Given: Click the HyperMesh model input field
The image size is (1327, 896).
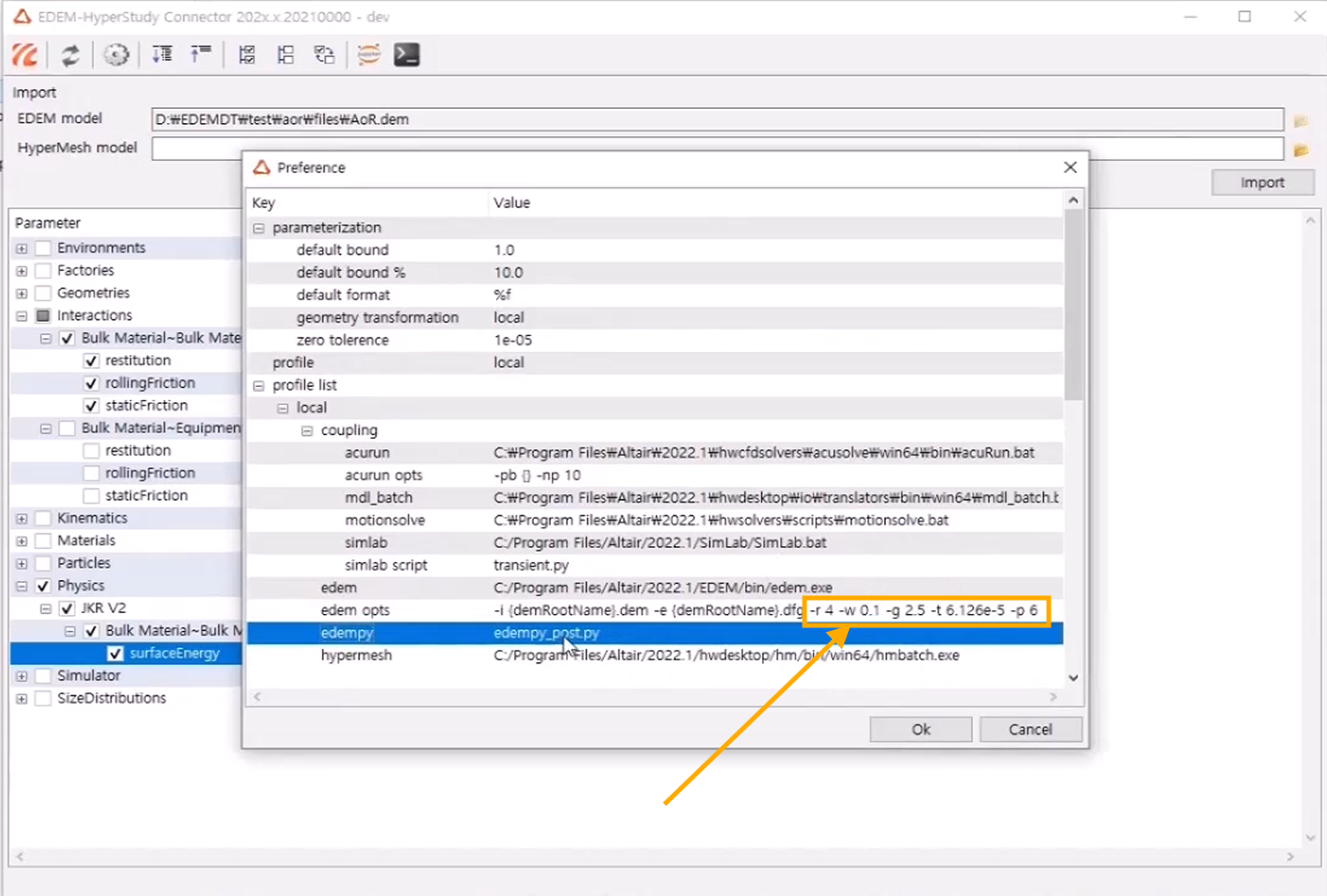Looking at the screenshot, I should click(x=717, y=149).
